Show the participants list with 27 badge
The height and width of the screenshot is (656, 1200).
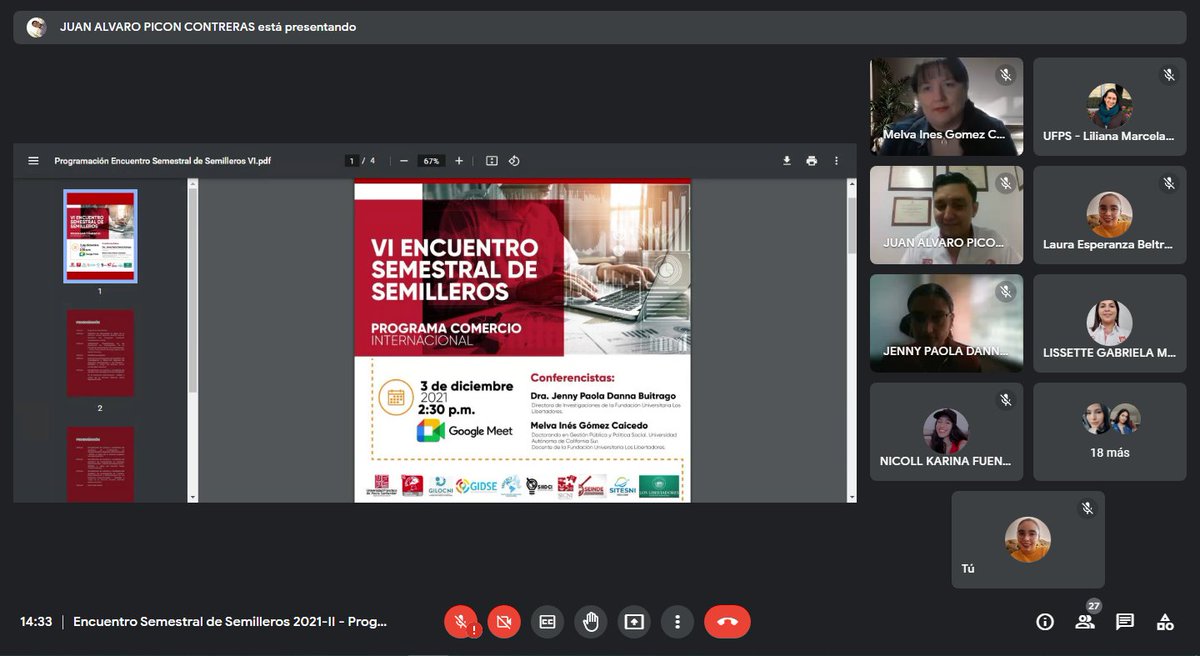1085,621
